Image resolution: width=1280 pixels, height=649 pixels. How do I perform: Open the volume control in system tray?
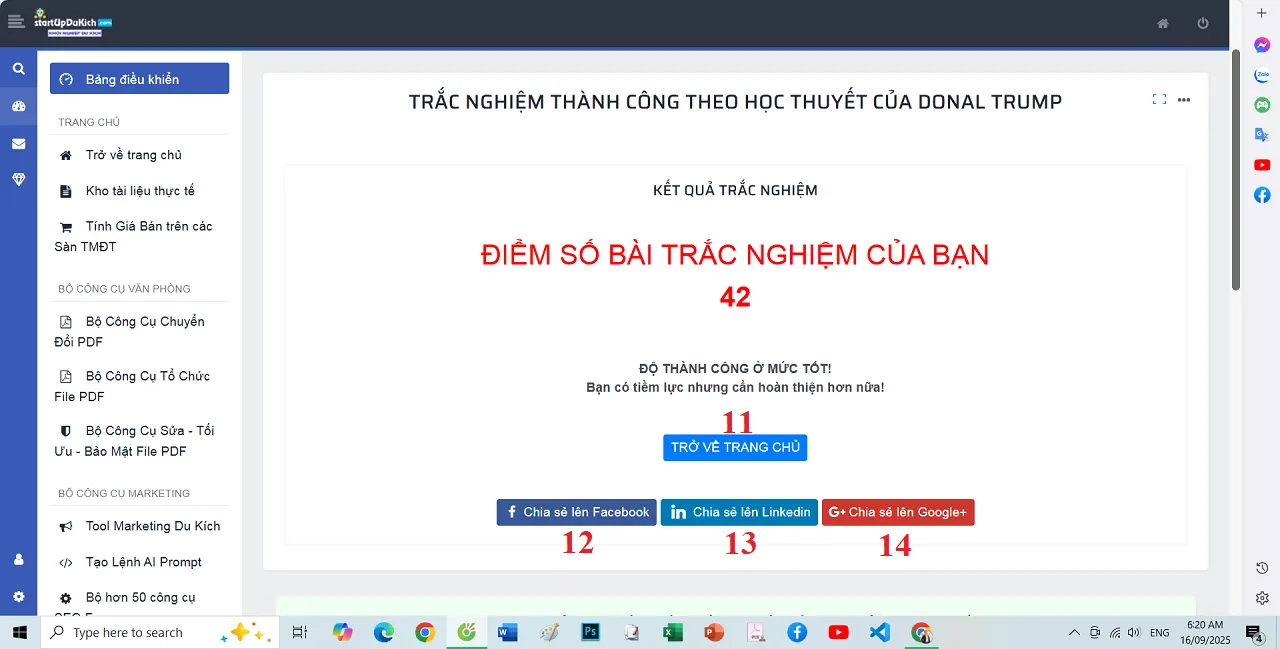[x=1134, y=632]
